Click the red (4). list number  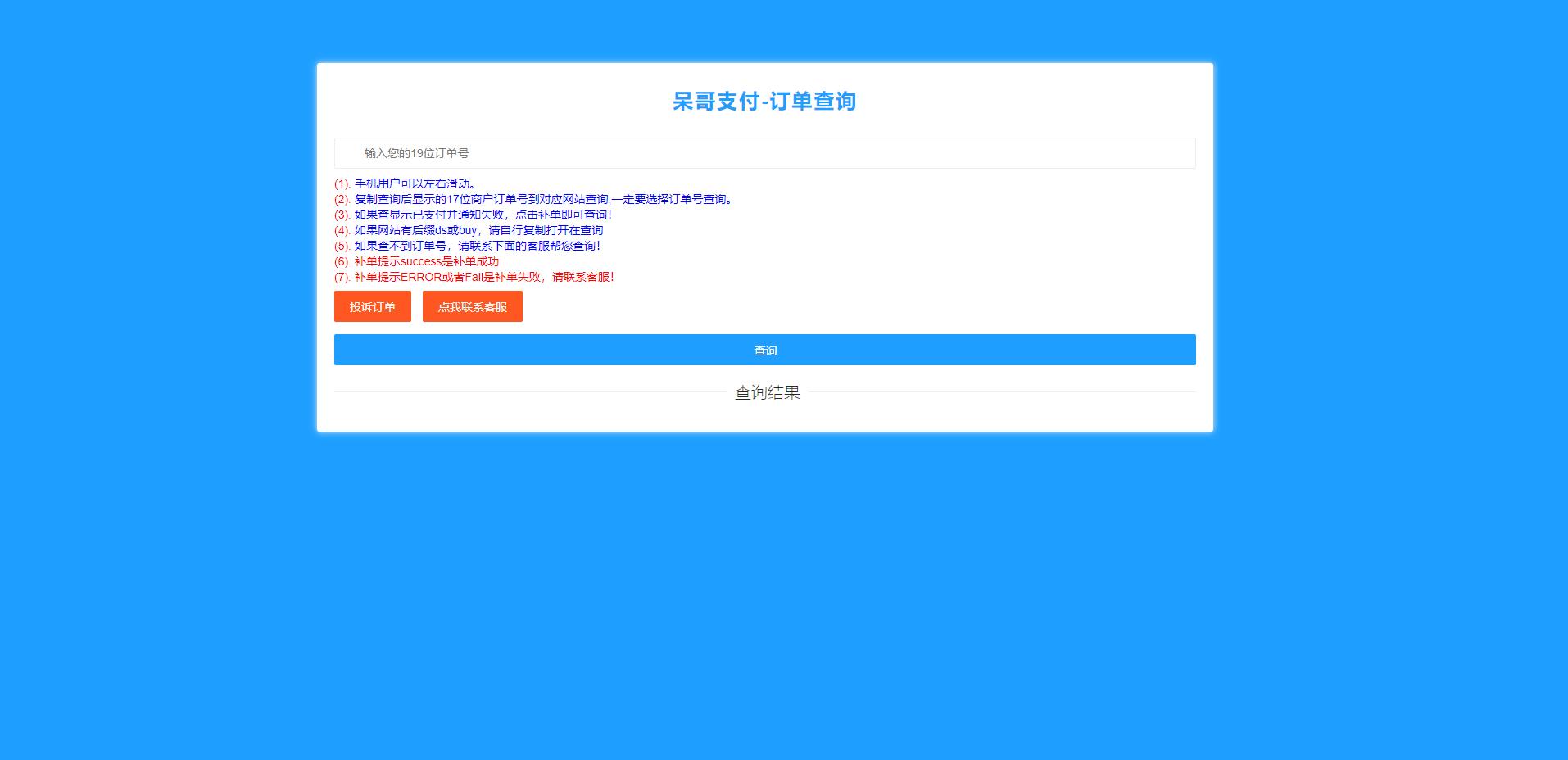click(x=342, y=231)
